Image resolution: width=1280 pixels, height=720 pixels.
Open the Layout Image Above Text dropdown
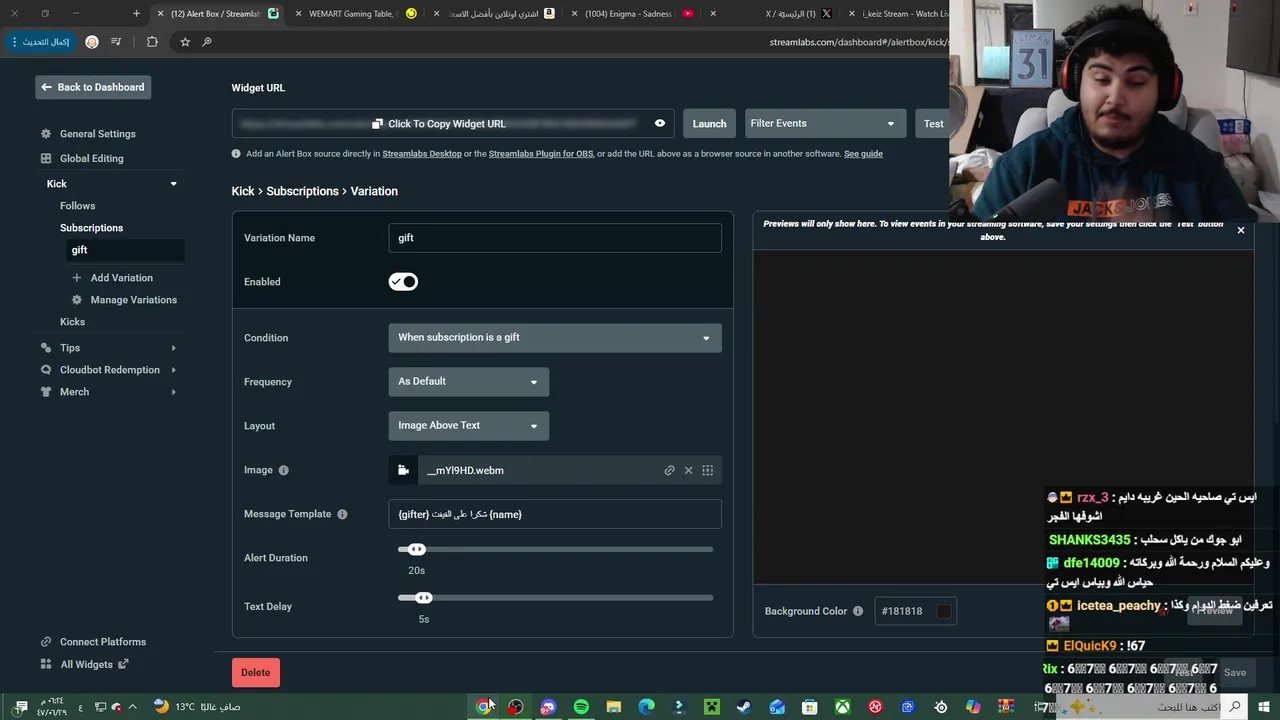pyautogui.click(x=469, y=426)
